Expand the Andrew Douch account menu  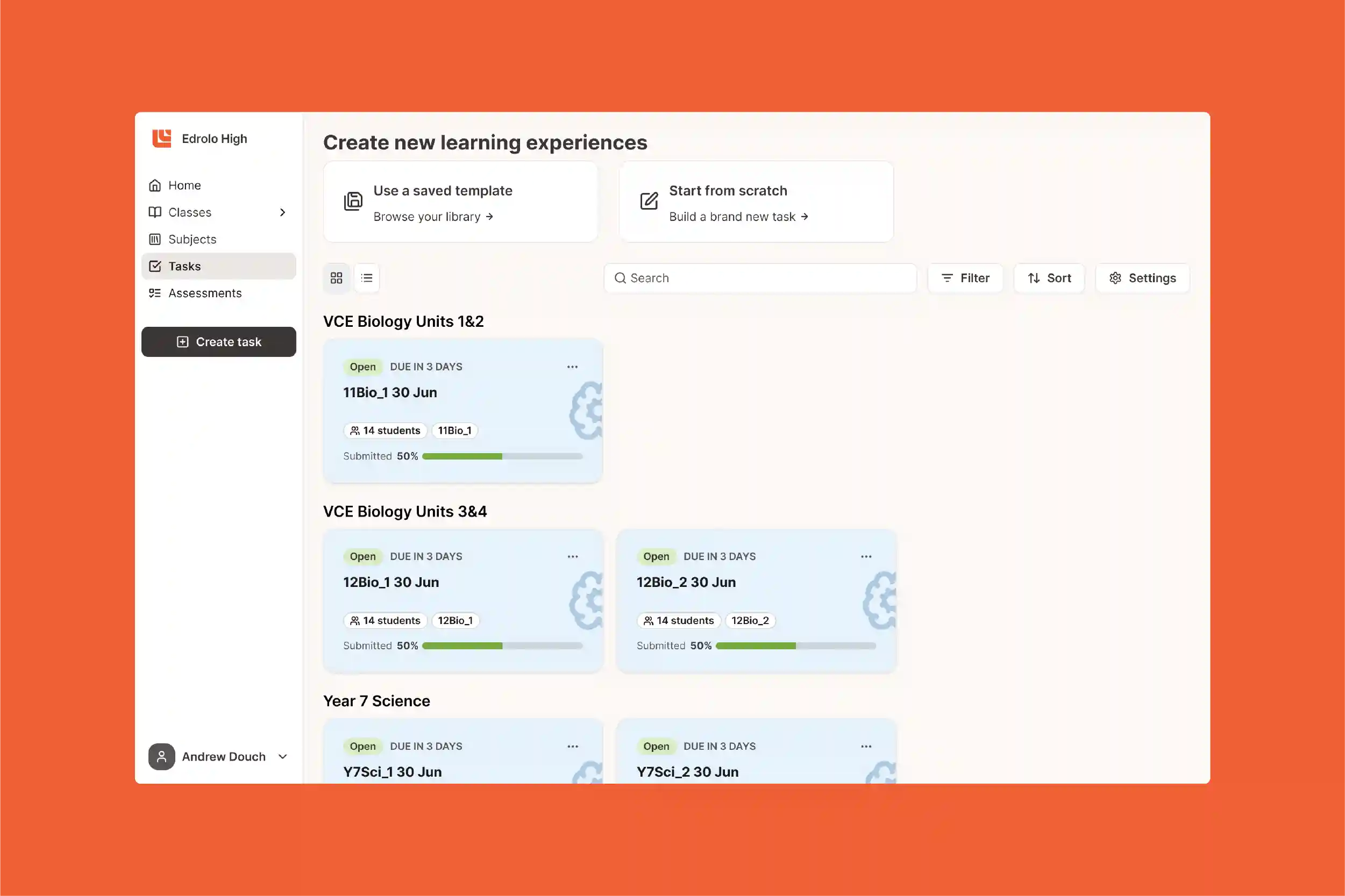click(x=282, y=757)
